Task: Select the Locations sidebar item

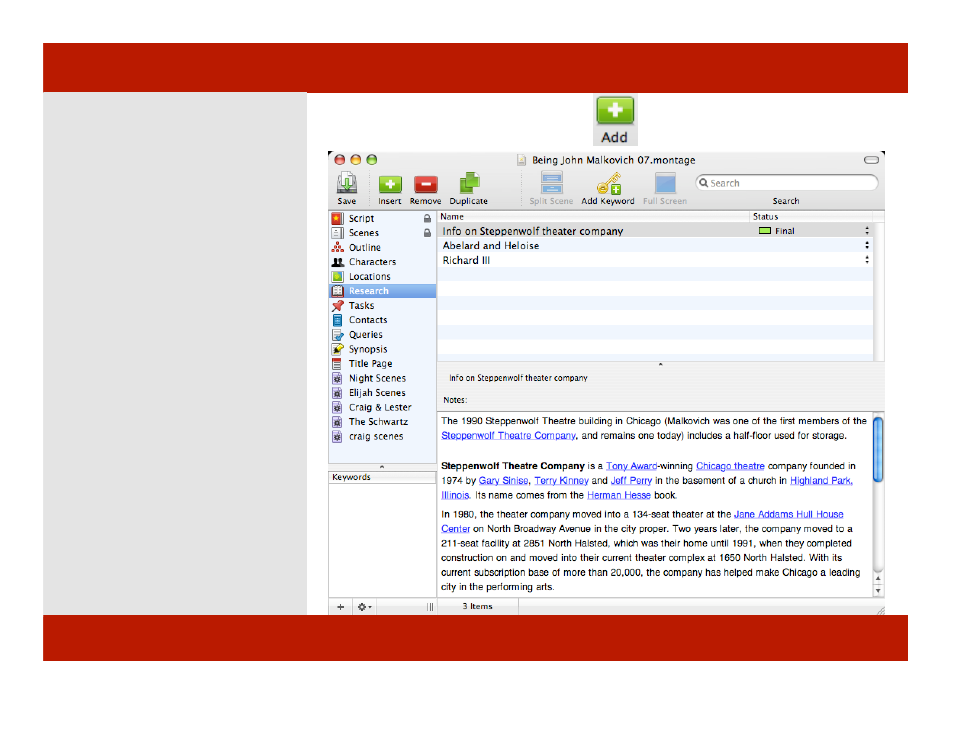Action: point(382,276)
